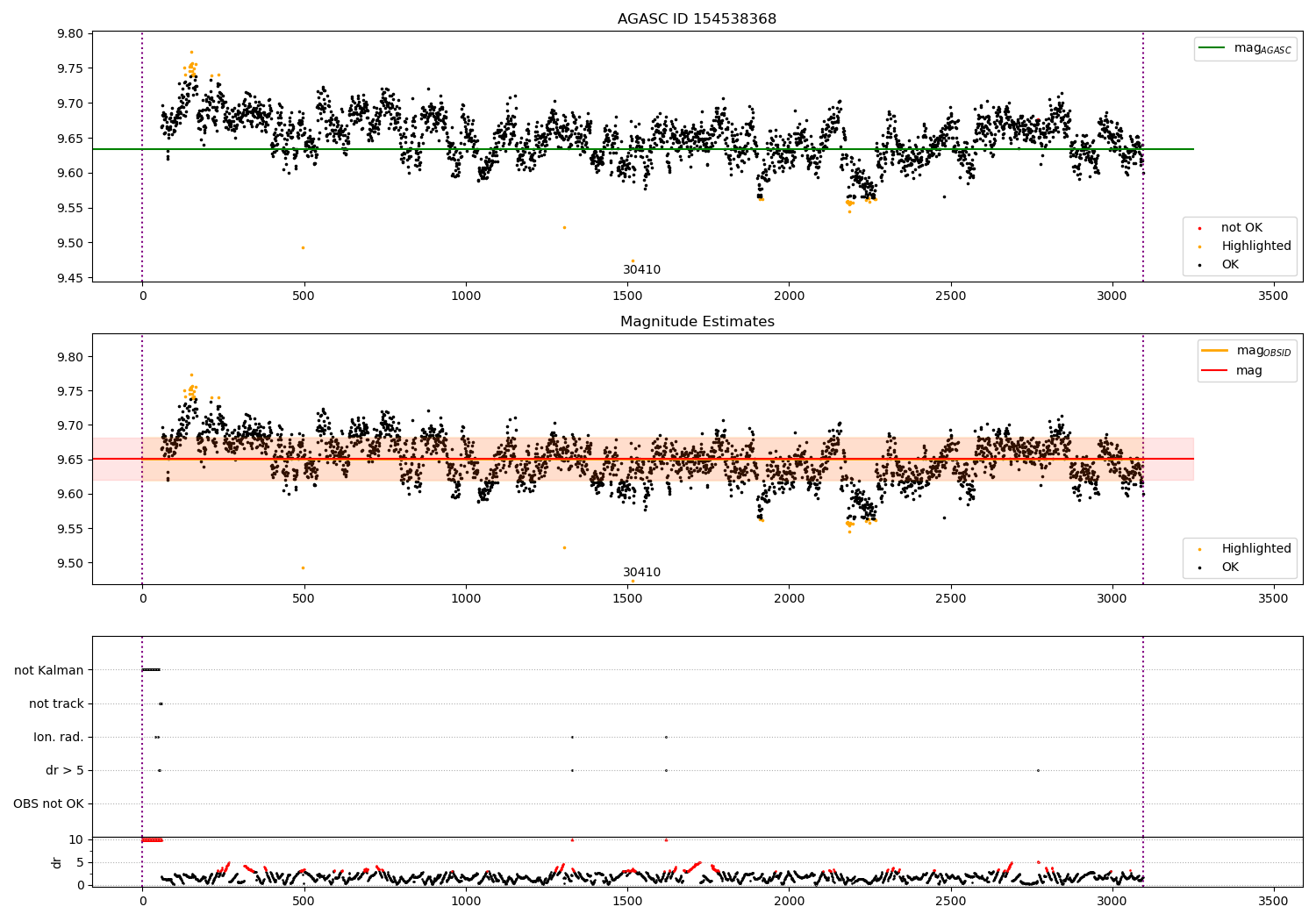The image size is (1316, 921).
Task: Click the green mag AGASC legend line
Action: [1212, 48]
